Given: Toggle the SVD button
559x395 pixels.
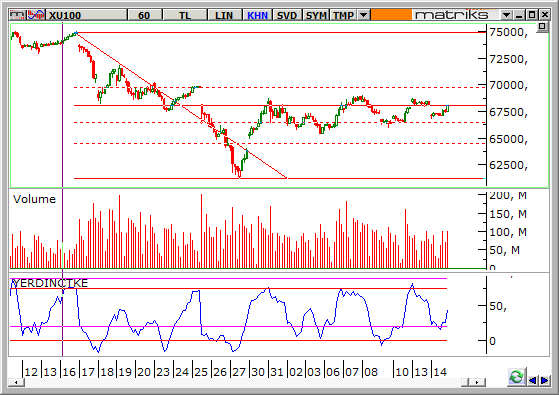Looking at the screenshot, I should pyautogui.click(x=287, y=15).
